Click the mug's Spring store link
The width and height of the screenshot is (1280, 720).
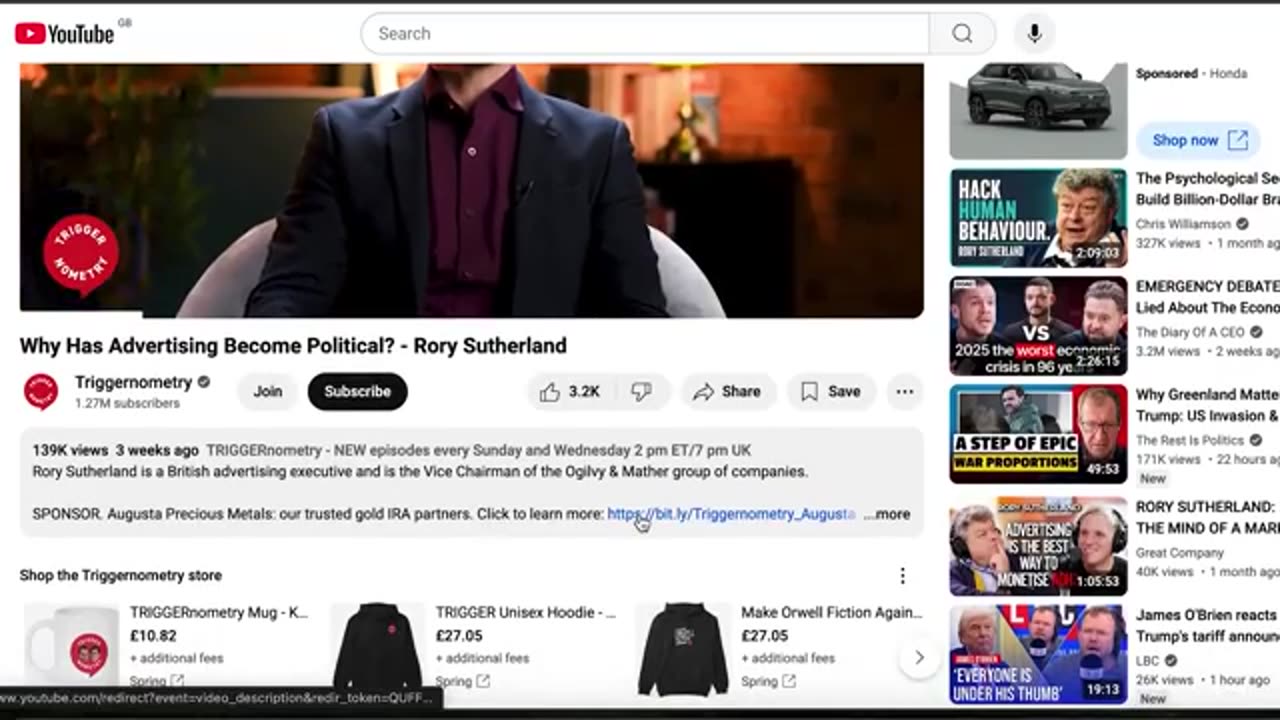(x=157, y=681)
